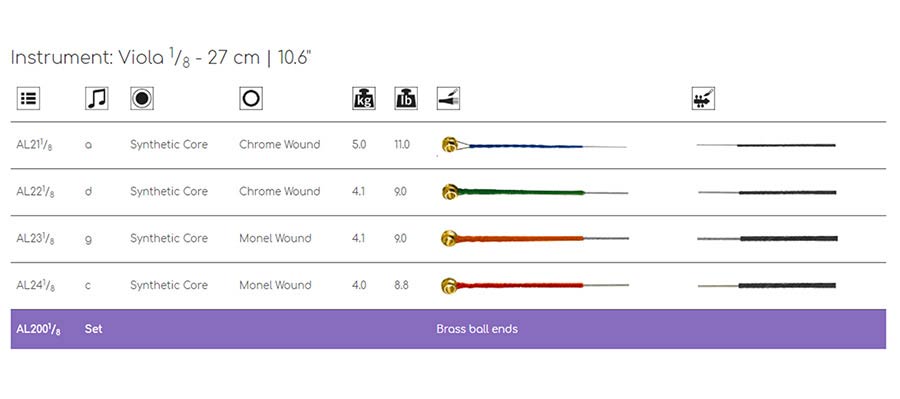This screenshot has height=399, width=900.
Task: Click the lb weight tension icon
Action: point(406,98)
